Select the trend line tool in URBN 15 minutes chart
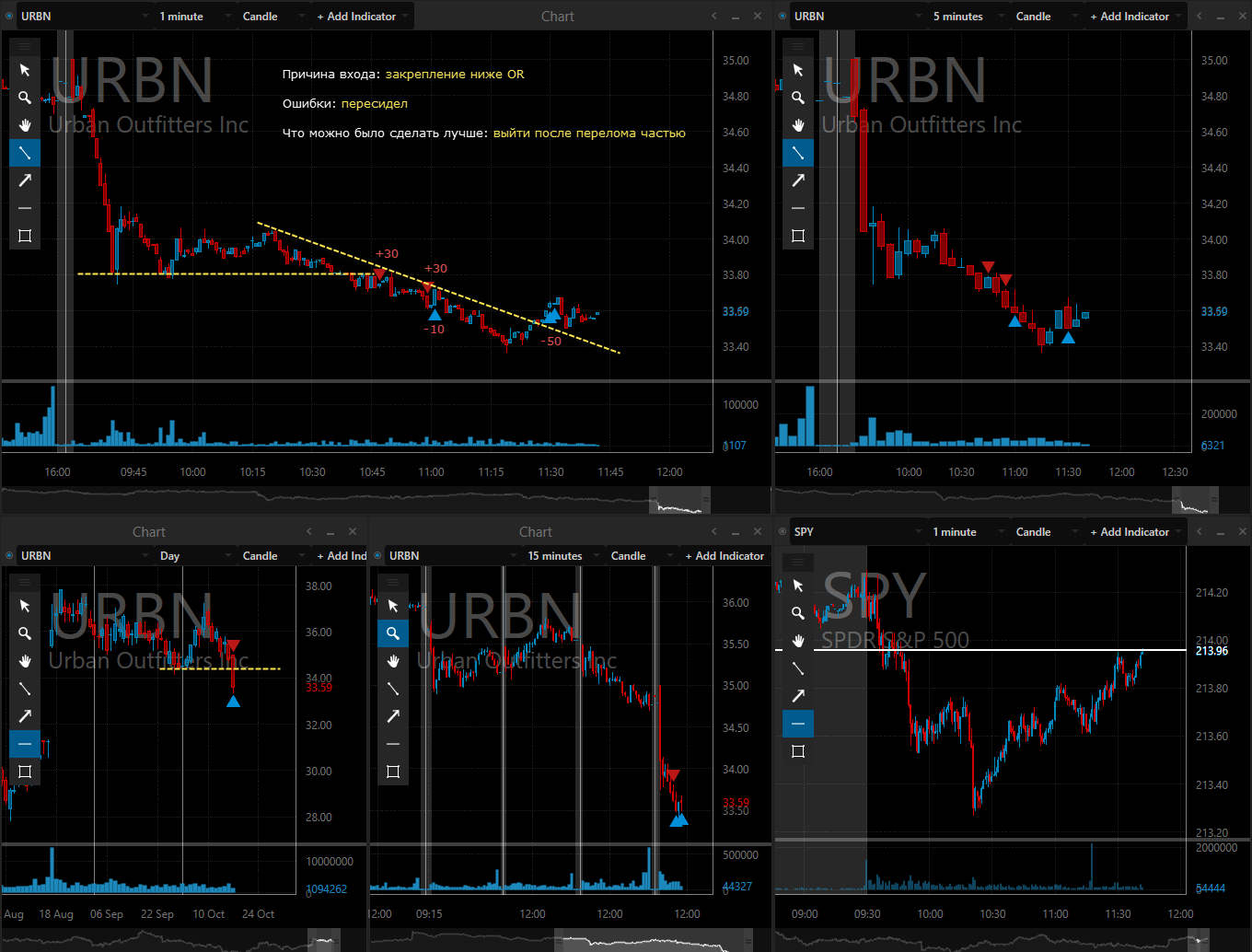Screen dimensions: 1252x952 point(393,689)
